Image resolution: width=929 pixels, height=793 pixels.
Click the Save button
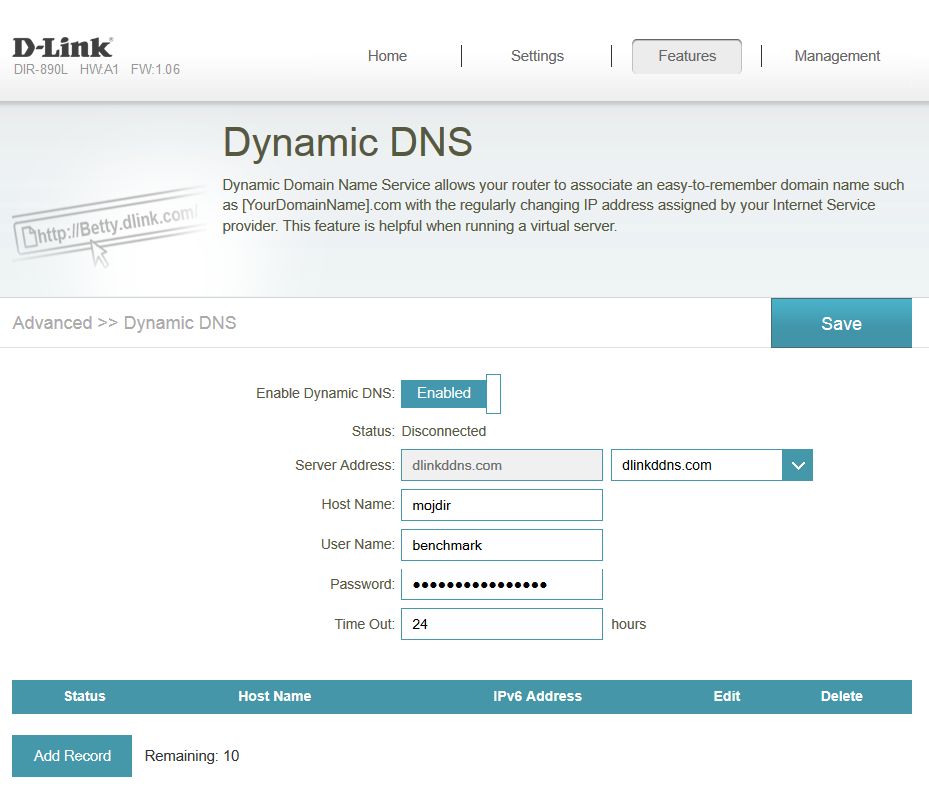tap(841, 323)
